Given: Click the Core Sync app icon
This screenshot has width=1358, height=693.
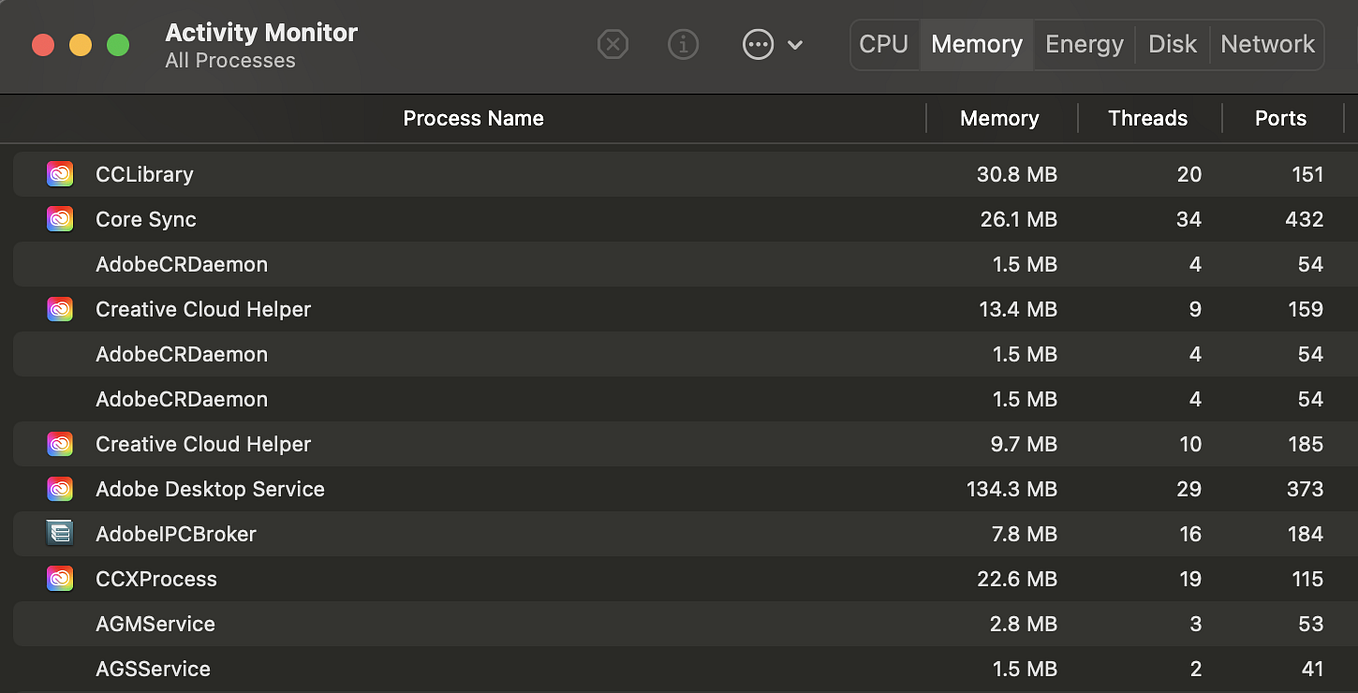Looking at the screenshot, I should click(x=60, y=219).
